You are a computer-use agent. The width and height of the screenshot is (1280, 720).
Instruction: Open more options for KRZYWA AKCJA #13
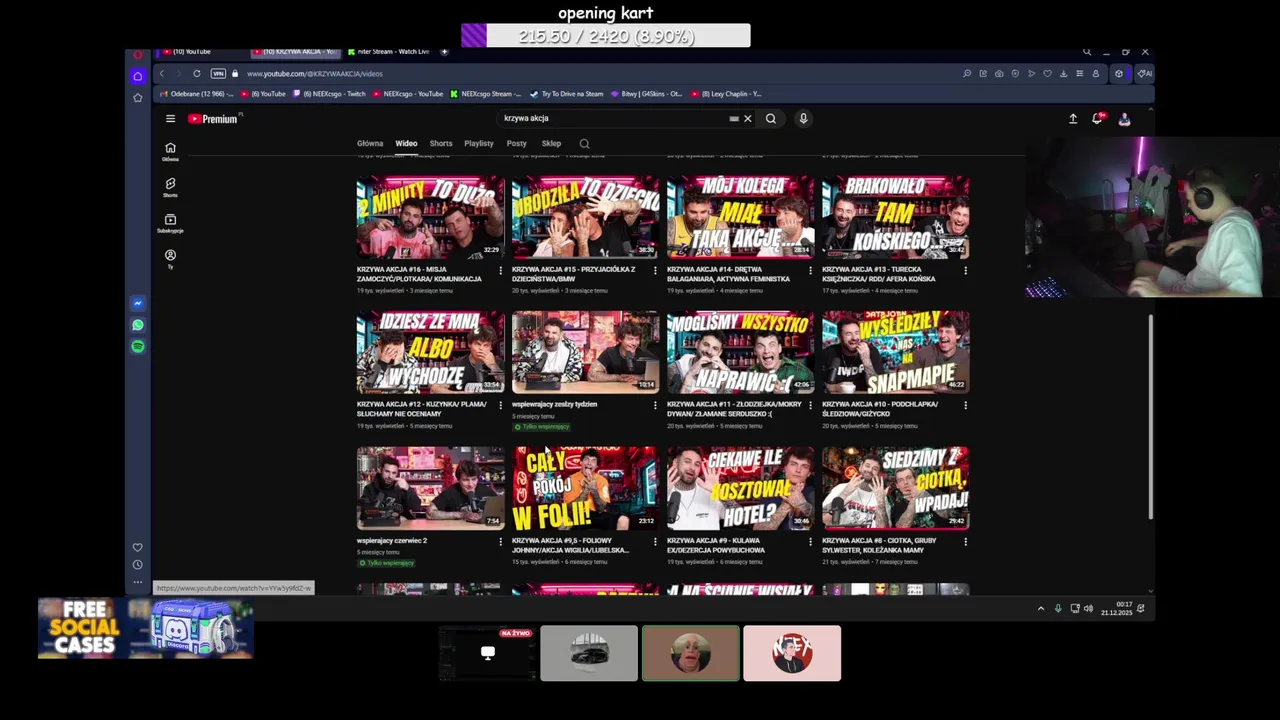(966, 270)
